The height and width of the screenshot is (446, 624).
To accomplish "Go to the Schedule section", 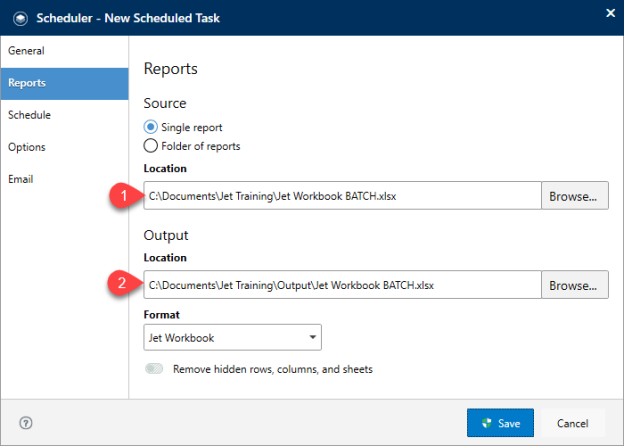I will [64, 115].
